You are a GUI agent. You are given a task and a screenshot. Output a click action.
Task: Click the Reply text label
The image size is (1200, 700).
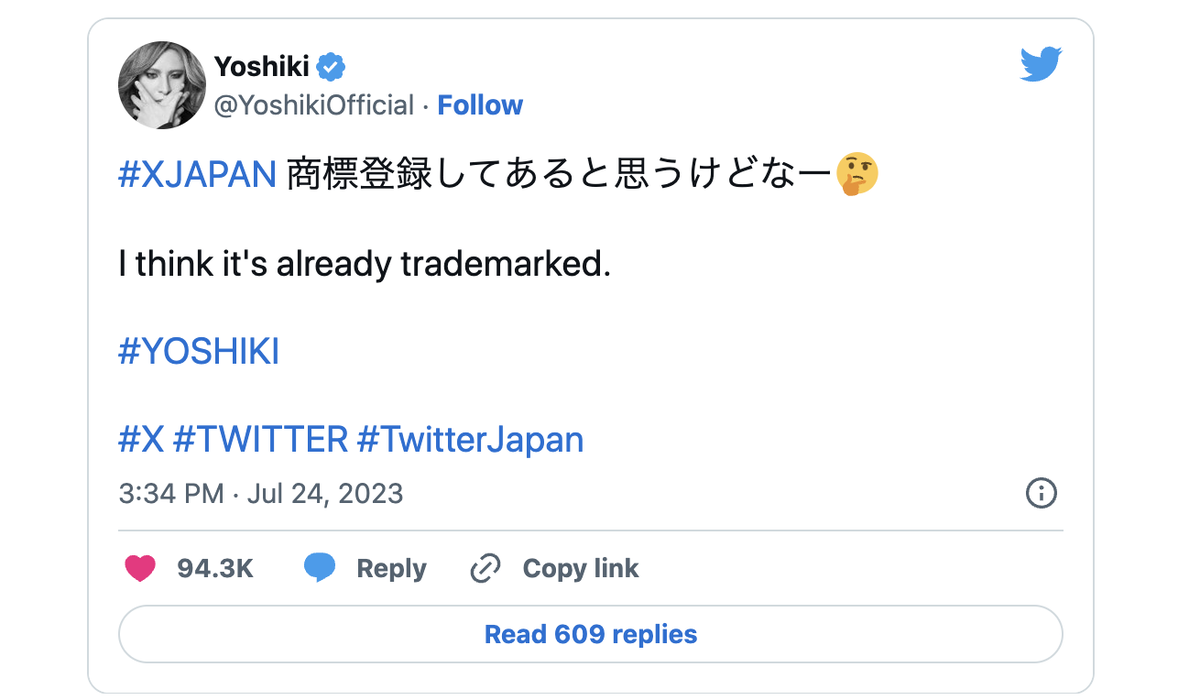pos(391,569)
